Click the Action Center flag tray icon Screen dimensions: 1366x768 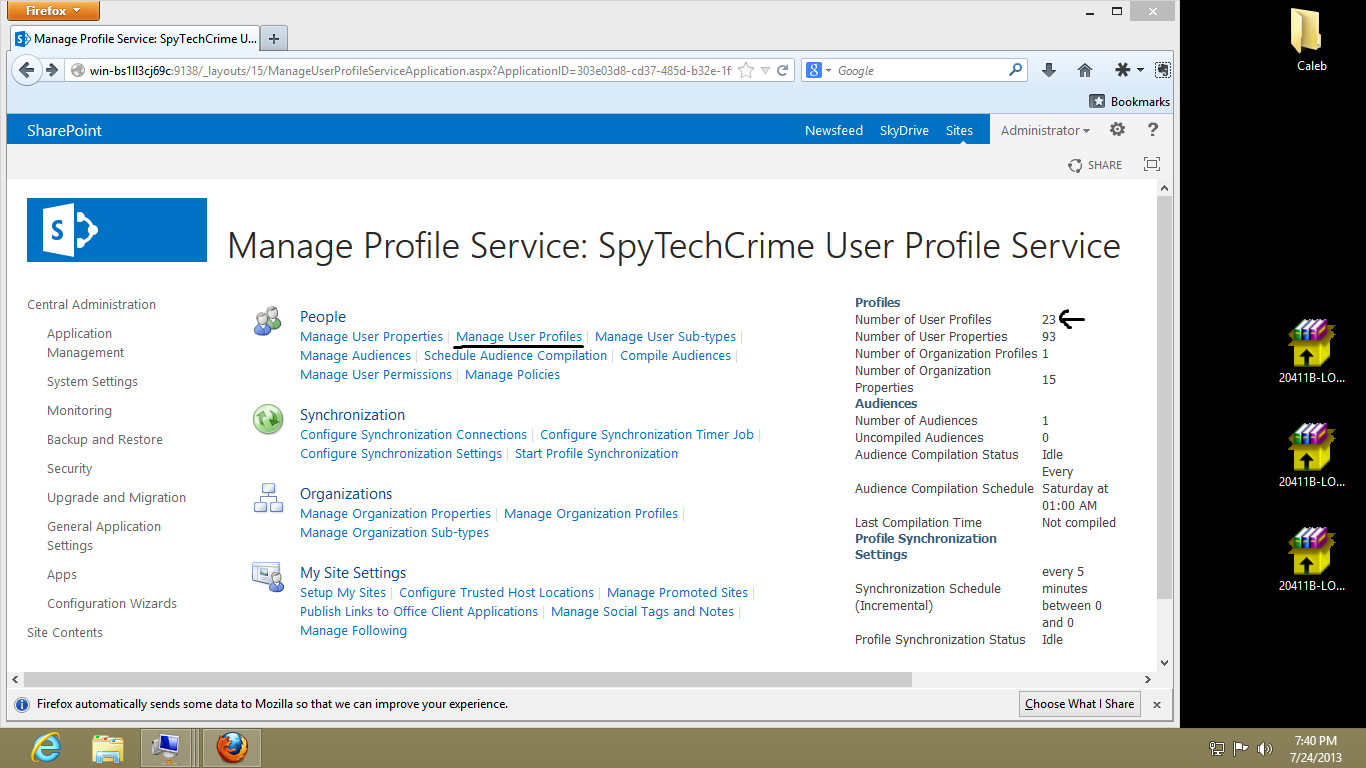[1241, 748]
